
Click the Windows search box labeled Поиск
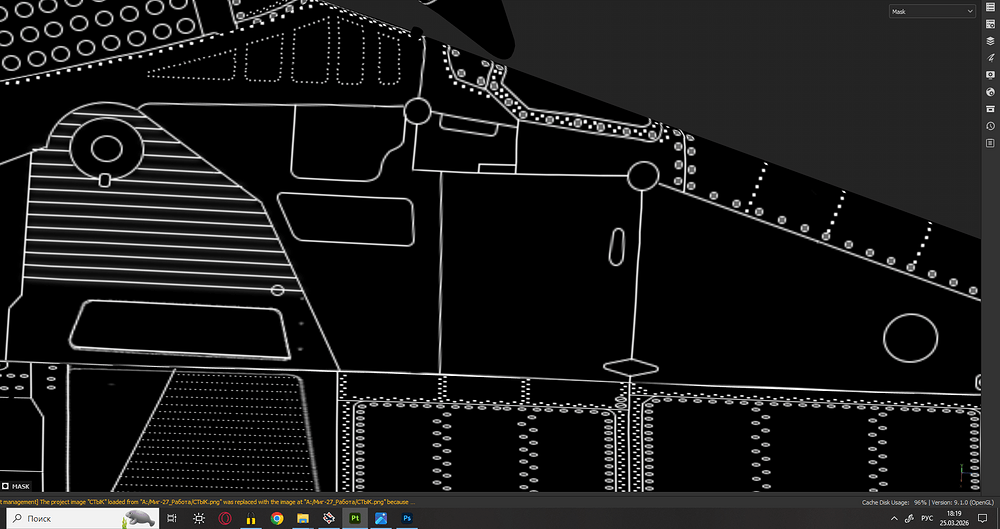[82, 518]
